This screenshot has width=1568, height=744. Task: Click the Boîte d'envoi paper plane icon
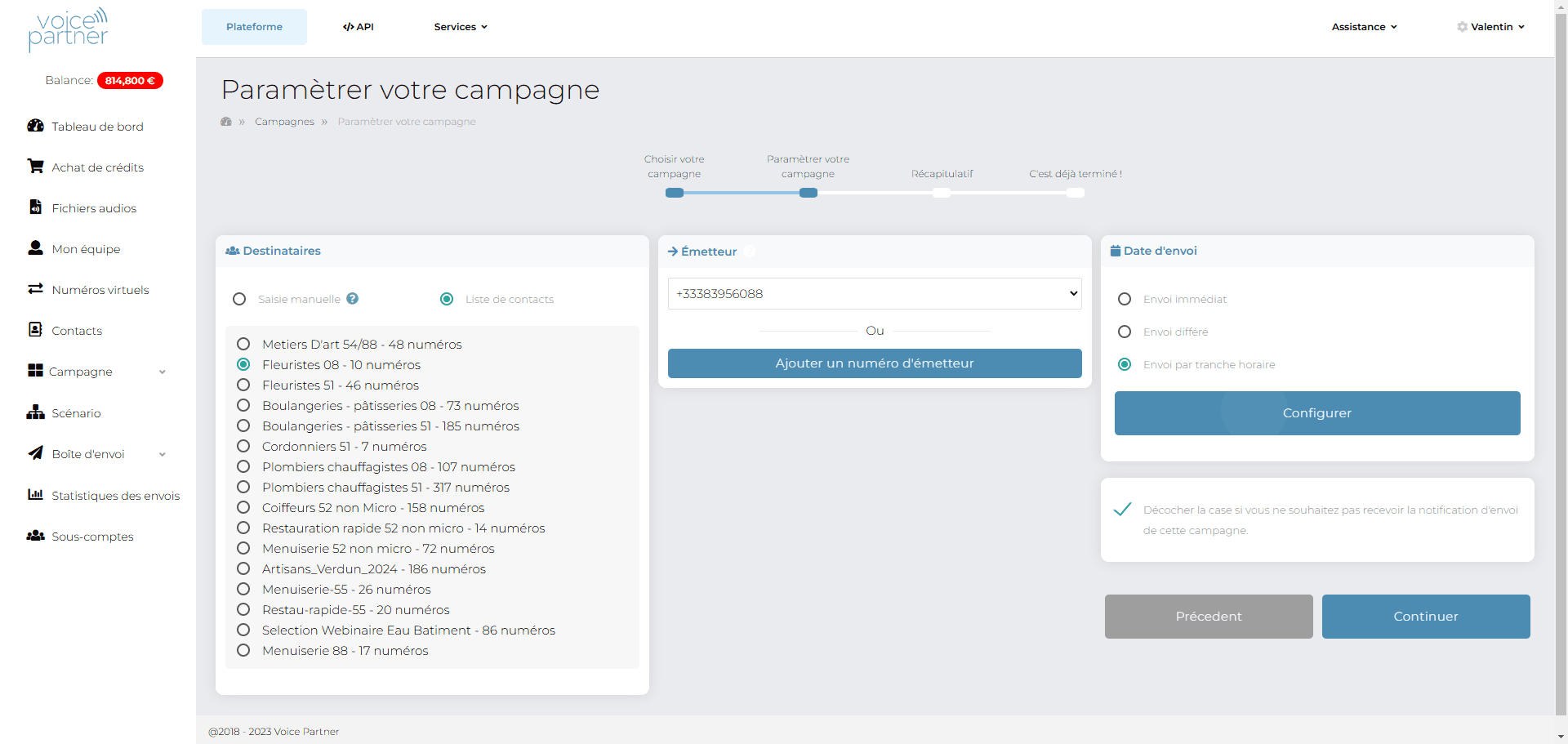(35, 453)
